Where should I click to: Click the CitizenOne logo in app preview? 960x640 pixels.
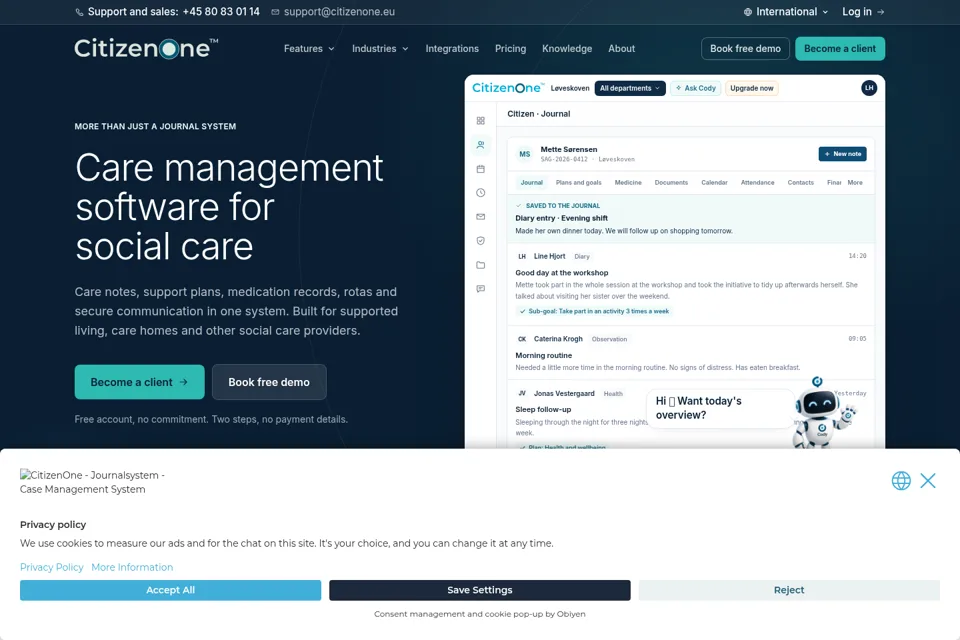tap(508, 88)
